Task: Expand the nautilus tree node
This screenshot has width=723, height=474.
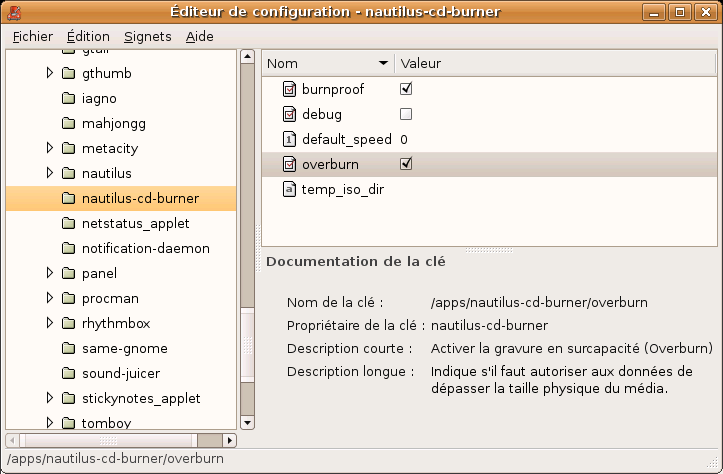Action: (50, 173)
